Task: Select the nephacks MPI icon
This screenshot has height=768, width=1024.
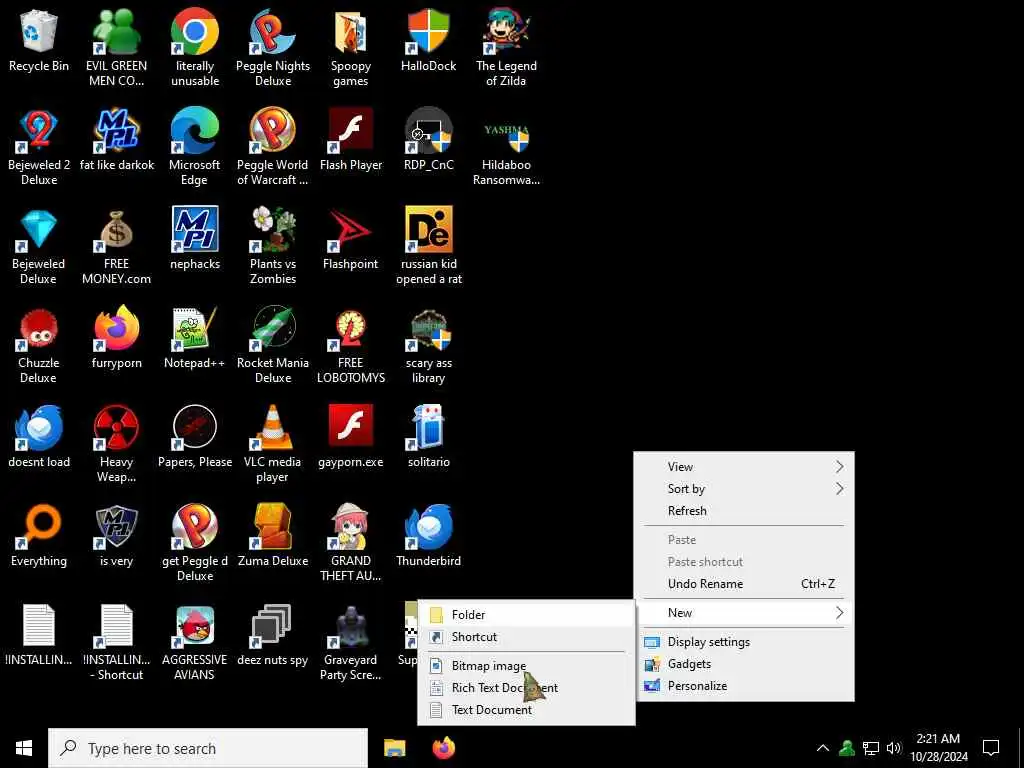Action: pyautogui.click(x=195, y=240)
